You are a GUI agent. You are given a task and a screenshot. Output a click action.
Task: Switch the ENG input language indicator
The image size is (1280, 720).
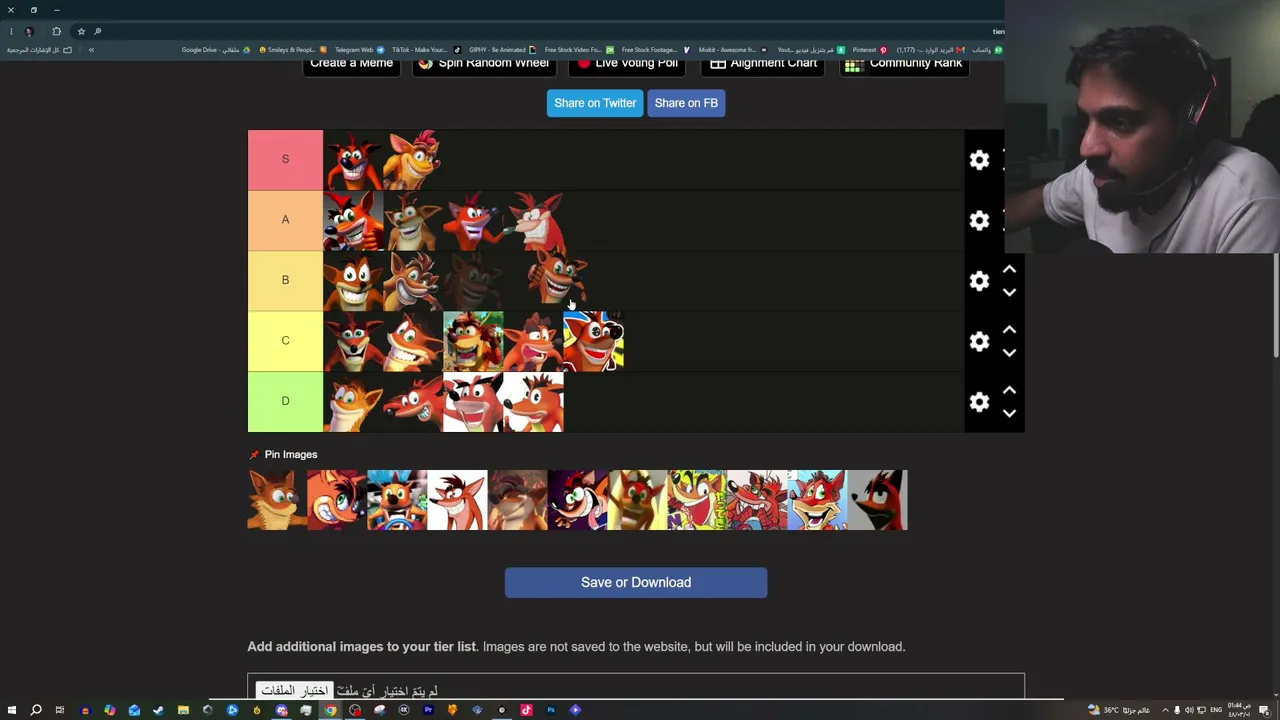[1216, 710]
